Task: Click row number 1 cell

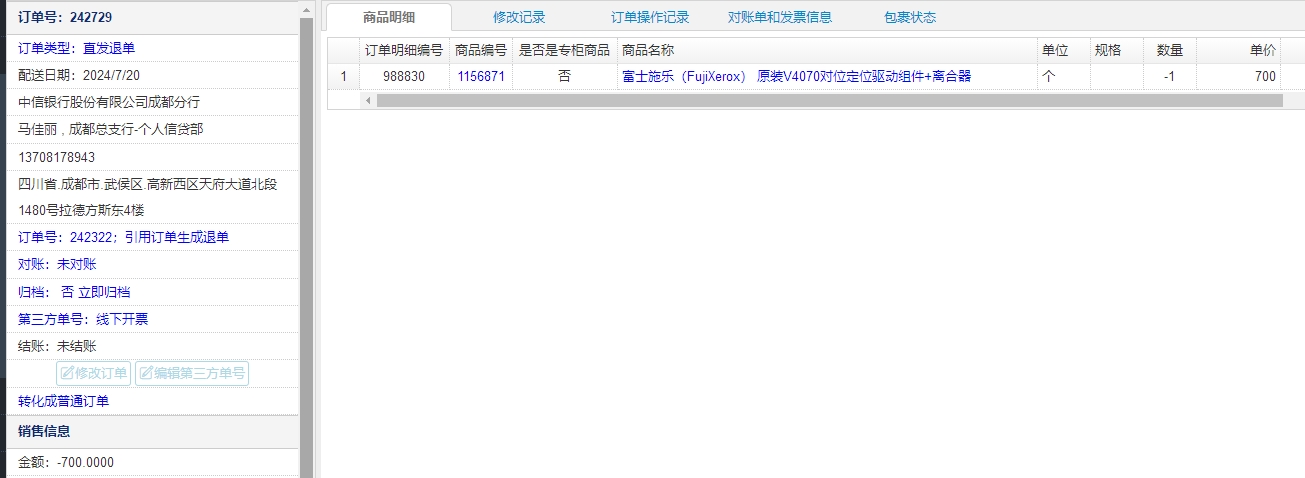Action: [x=344, y=76]
